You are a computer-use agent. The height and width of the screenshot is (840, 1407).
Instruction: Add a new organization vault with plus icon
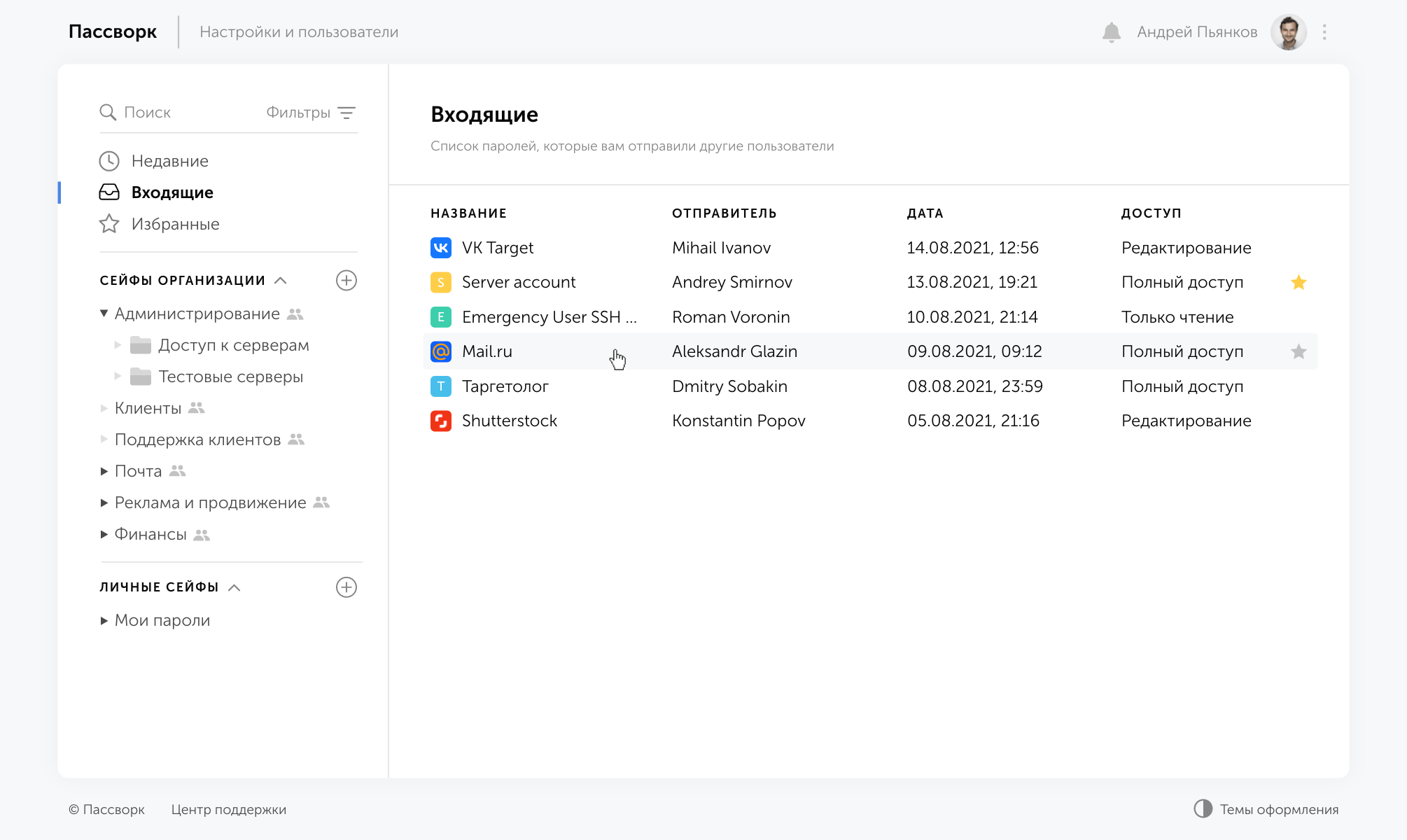click(346, 281)
